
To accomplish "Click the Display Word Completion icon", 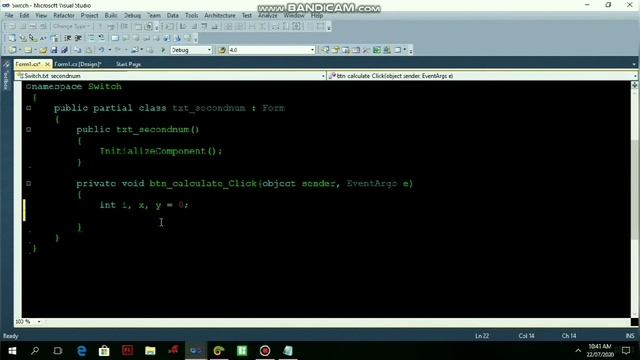I will [43, 38].
